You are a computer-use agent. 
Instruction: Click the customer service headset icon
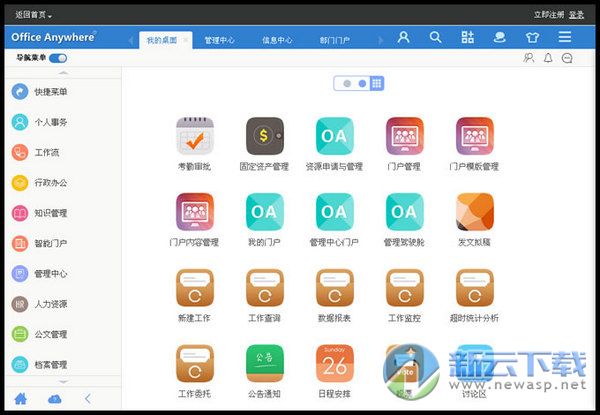499,37
